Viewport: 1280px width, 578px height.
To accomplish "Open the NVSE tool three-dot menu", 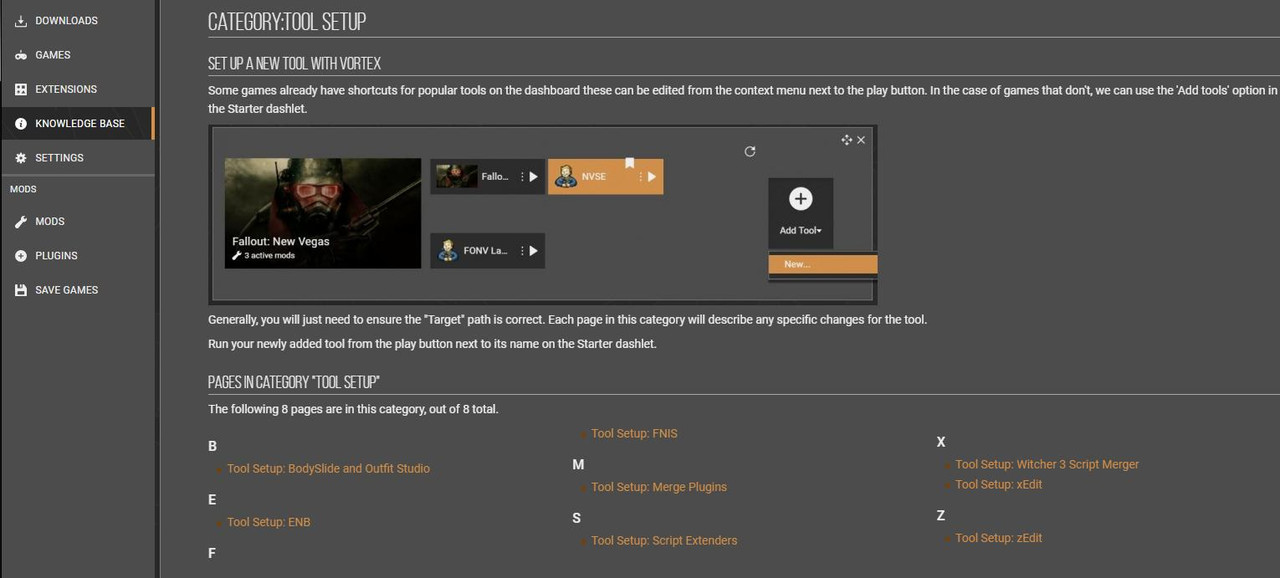I will tap(640, 177).
